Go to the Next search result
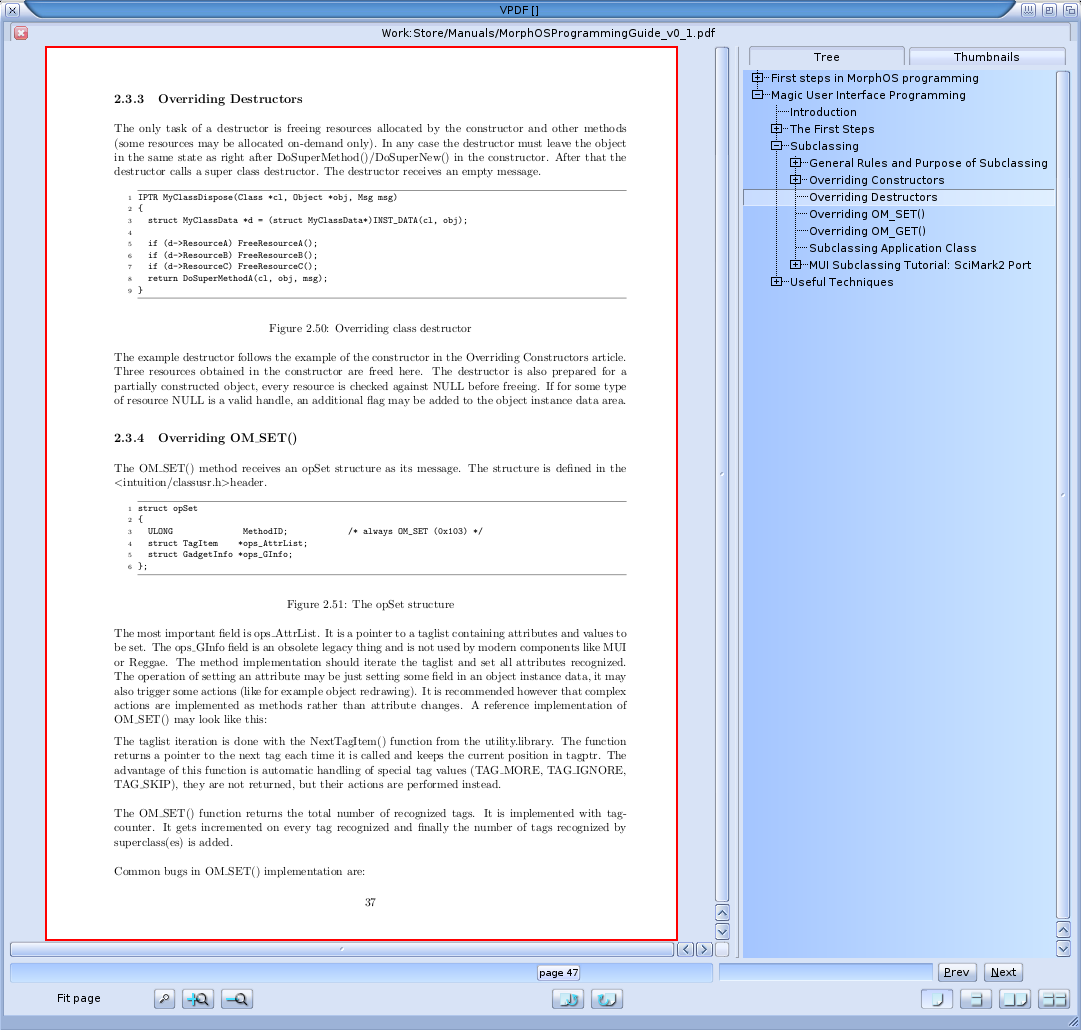 point(1003,972)
